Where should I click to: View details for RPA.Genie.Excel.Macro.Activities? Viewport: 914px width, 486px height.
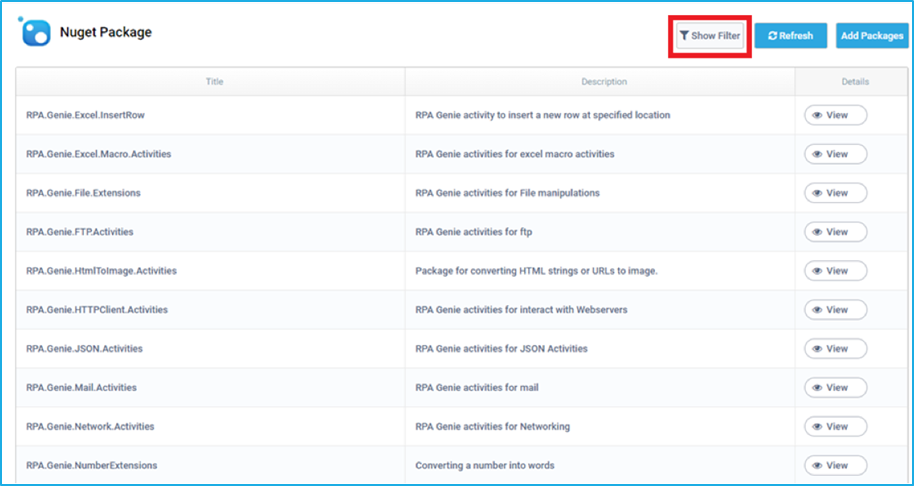(835, 154)
